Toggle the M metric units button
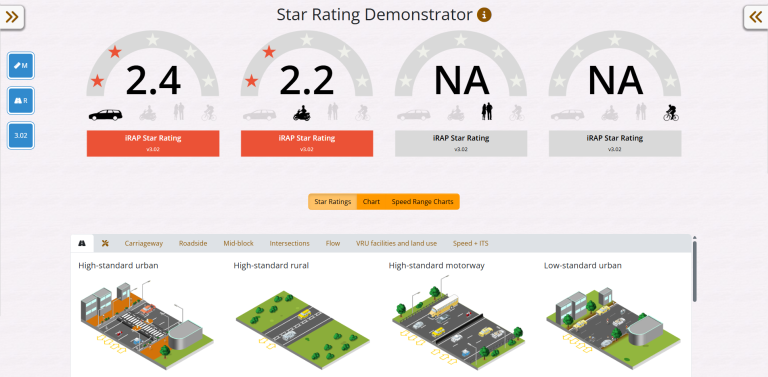This screenshot has width=768, height=377. pyautogui.click(x=21, y=66)
